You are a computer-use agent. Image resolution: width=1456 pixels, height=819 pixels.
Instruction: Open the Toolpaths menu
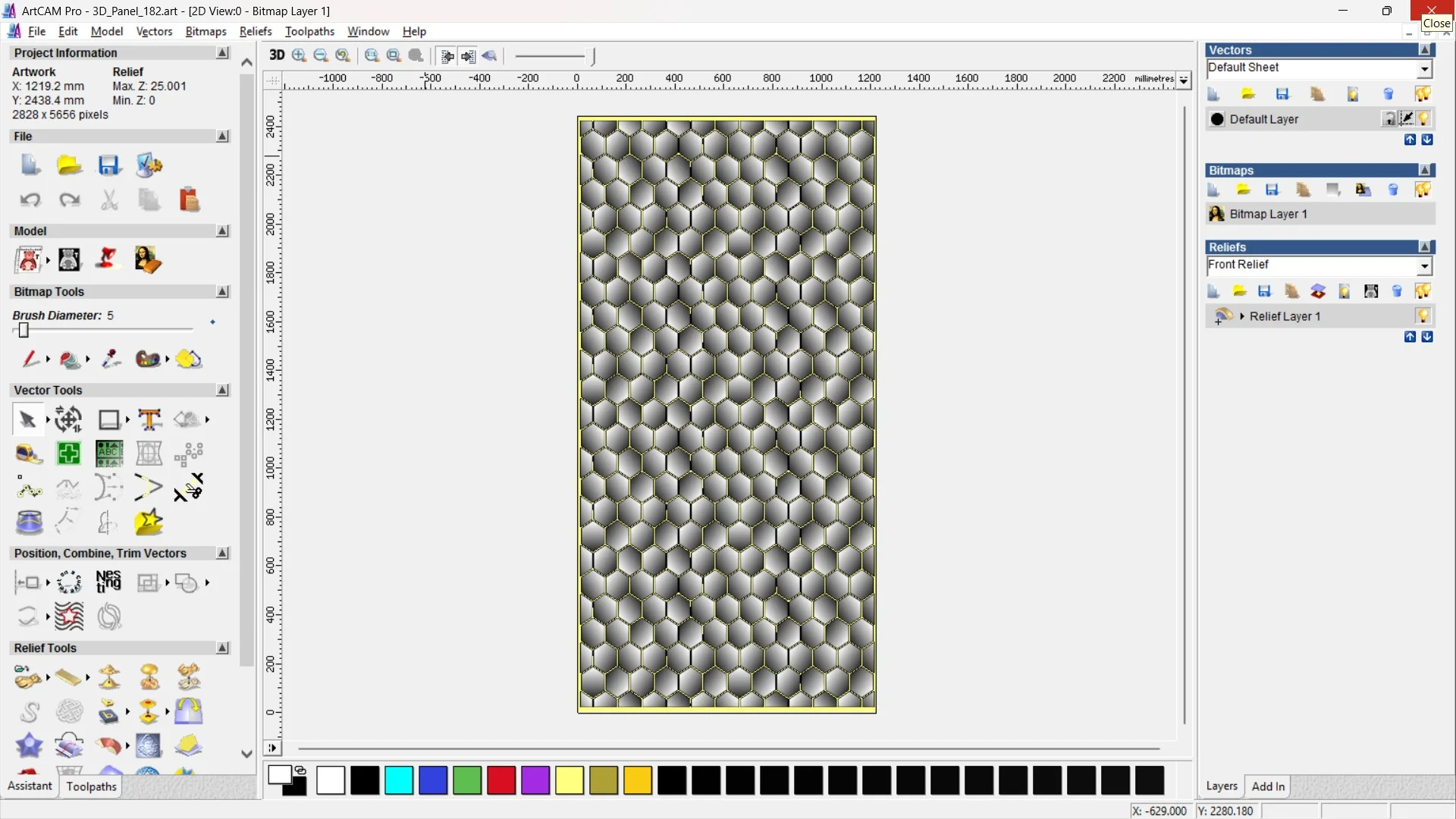click(309, 31)
